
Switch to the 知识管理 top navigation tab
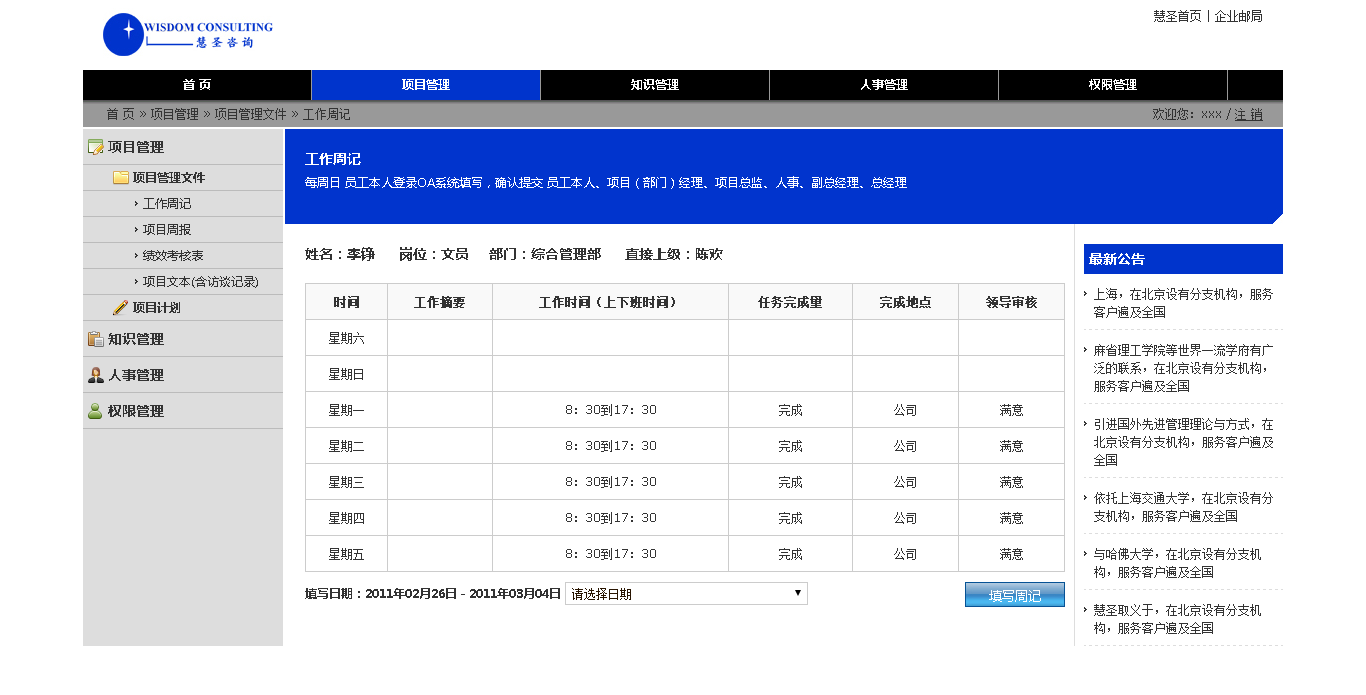tap(654, 85)
